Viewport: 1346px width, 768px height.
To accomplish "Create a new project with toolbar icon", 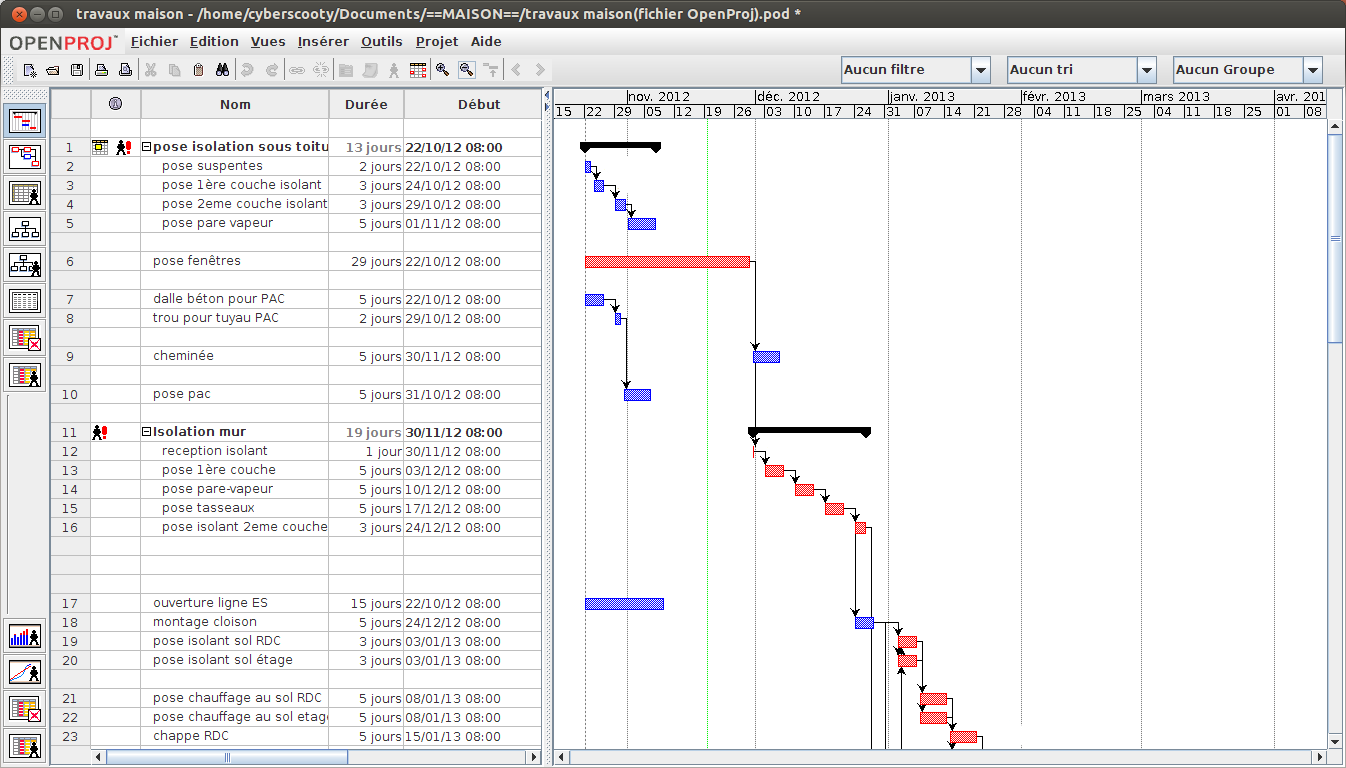I will coord(30,70).
